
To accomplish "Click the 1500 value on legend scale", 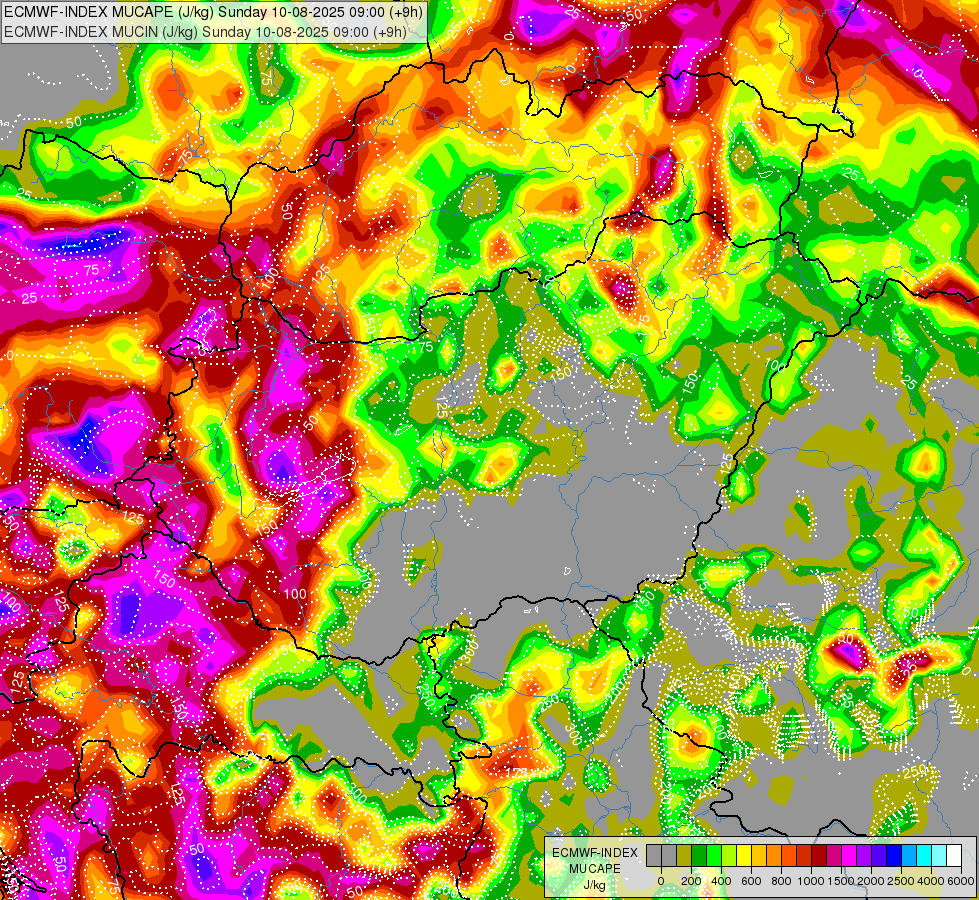I will 841,881.
